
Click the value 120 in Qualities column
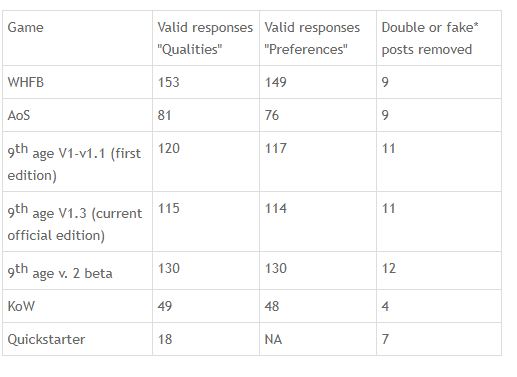(169, 148)
